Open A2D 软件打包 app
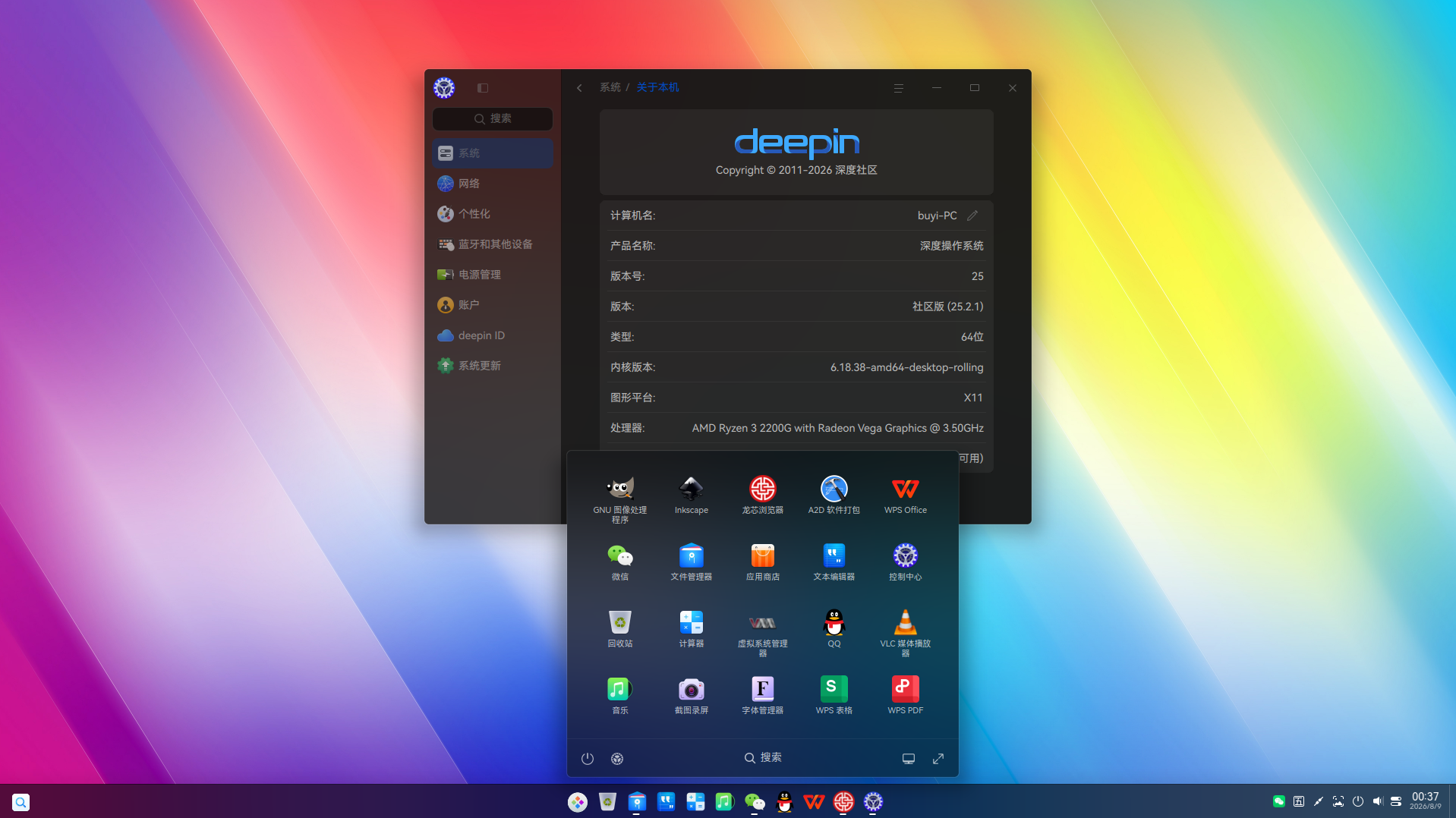Image resolution: width=1456 pixels, height=818 pixels. click(x=834, y=495)
